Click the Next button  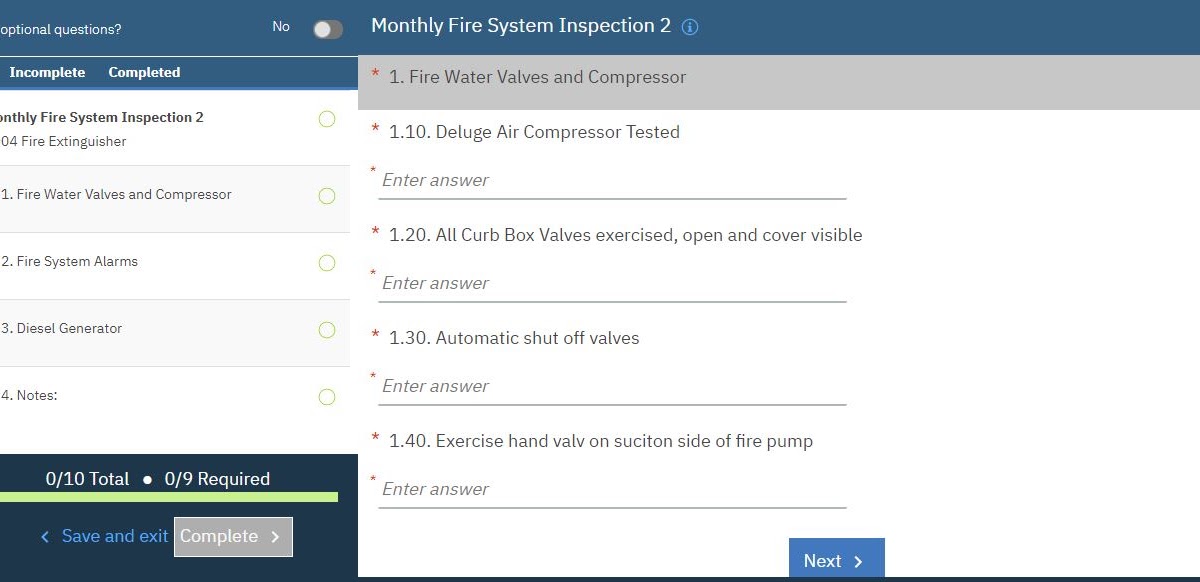836,561
